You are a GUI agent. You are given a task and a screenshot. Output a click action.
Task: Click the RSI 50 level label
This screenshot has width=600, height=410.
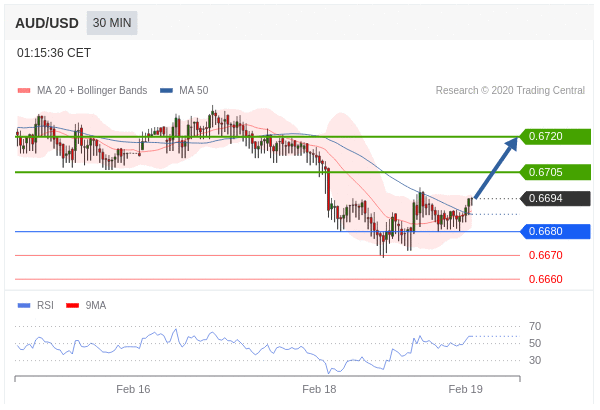tap(535, 343)
